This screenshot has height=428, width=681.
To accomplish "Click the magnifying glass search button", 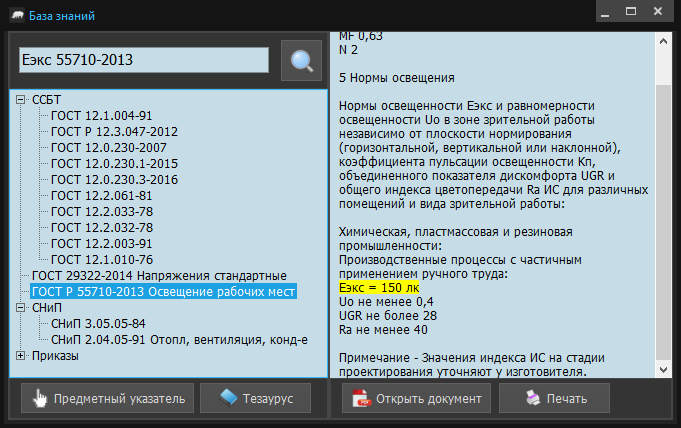I will click(x=301, y=61).
